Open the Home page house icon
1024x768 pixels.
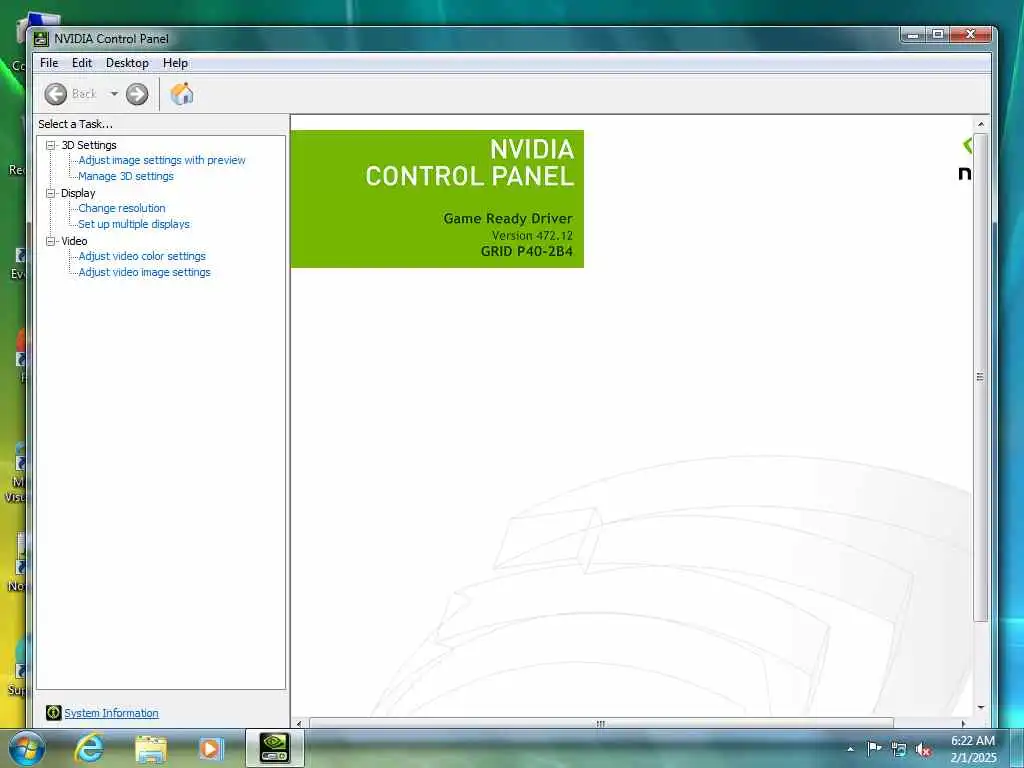coord(182,94)
